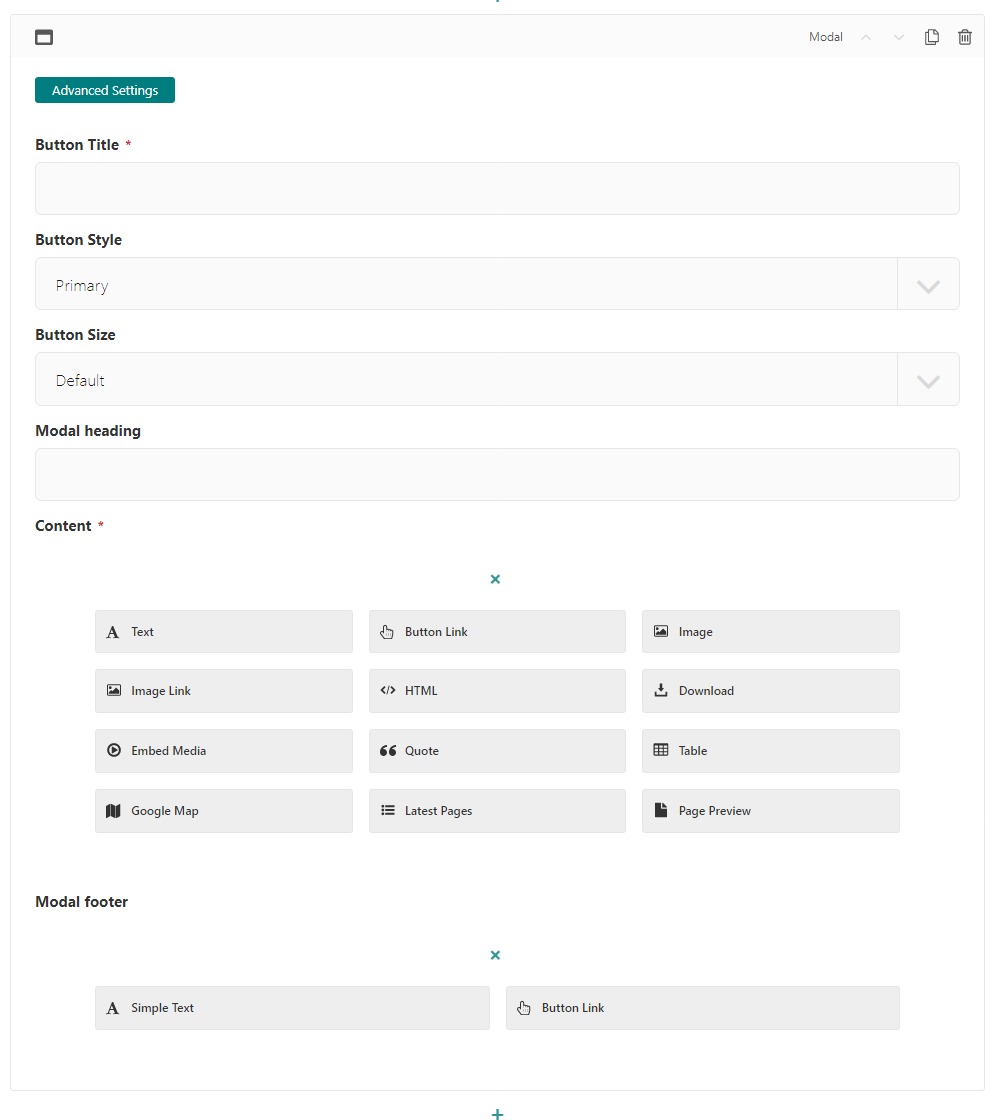
Task: Add Simple Text to Modal footer
Action: (292, 1008)
